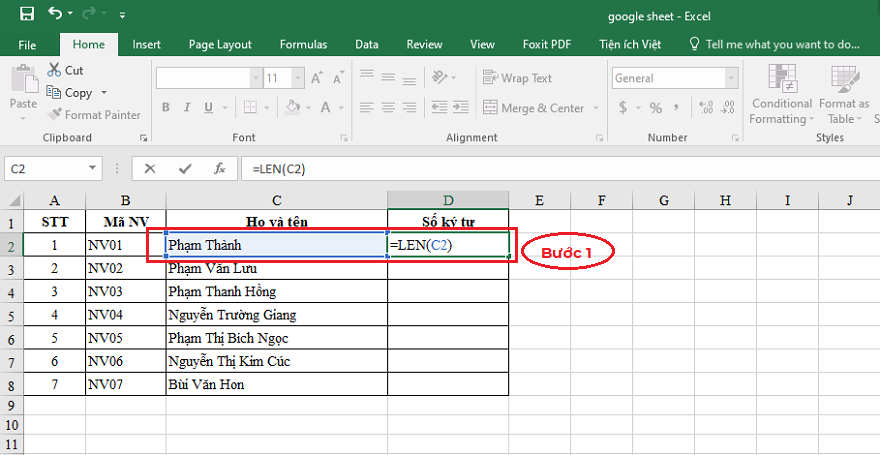This screenshot has width=880, height=455.
Task: Click the Decrease Decimal icon
Action: (x=728, y=107)
